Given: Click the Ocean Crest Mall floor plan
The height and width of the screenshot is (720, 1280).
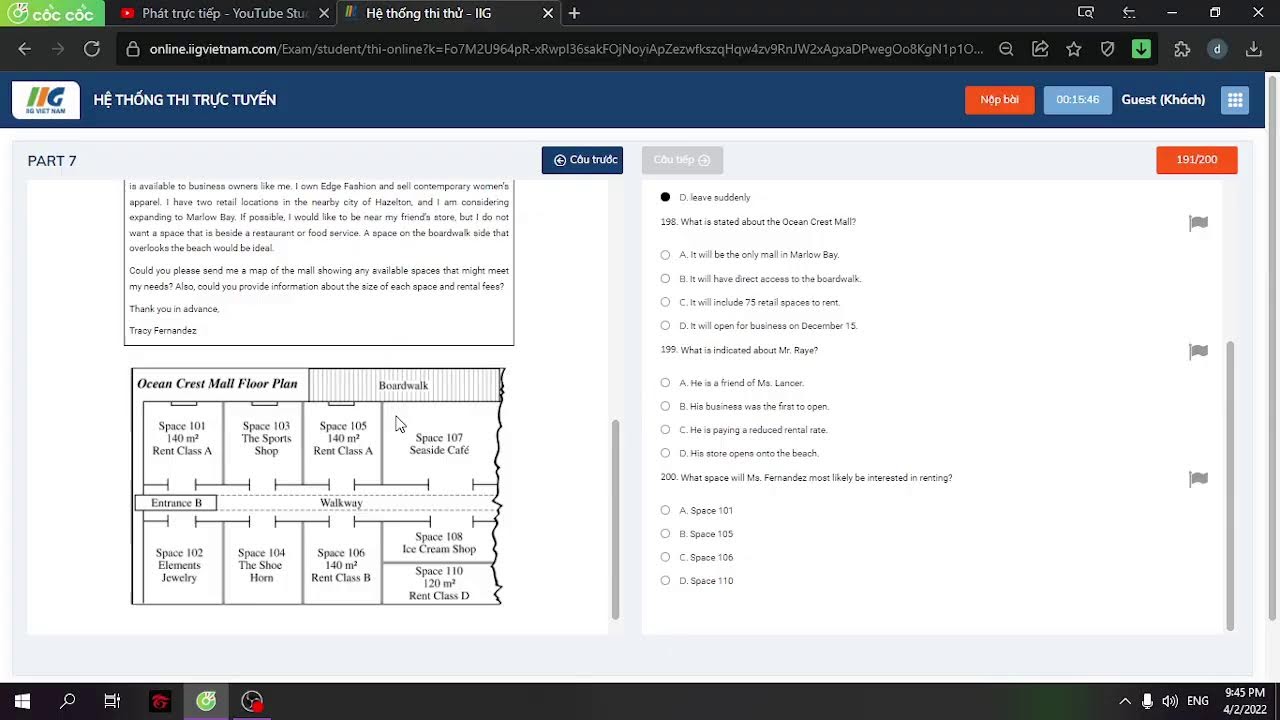Looking at the screenshot, I should [x=318, y=486].
